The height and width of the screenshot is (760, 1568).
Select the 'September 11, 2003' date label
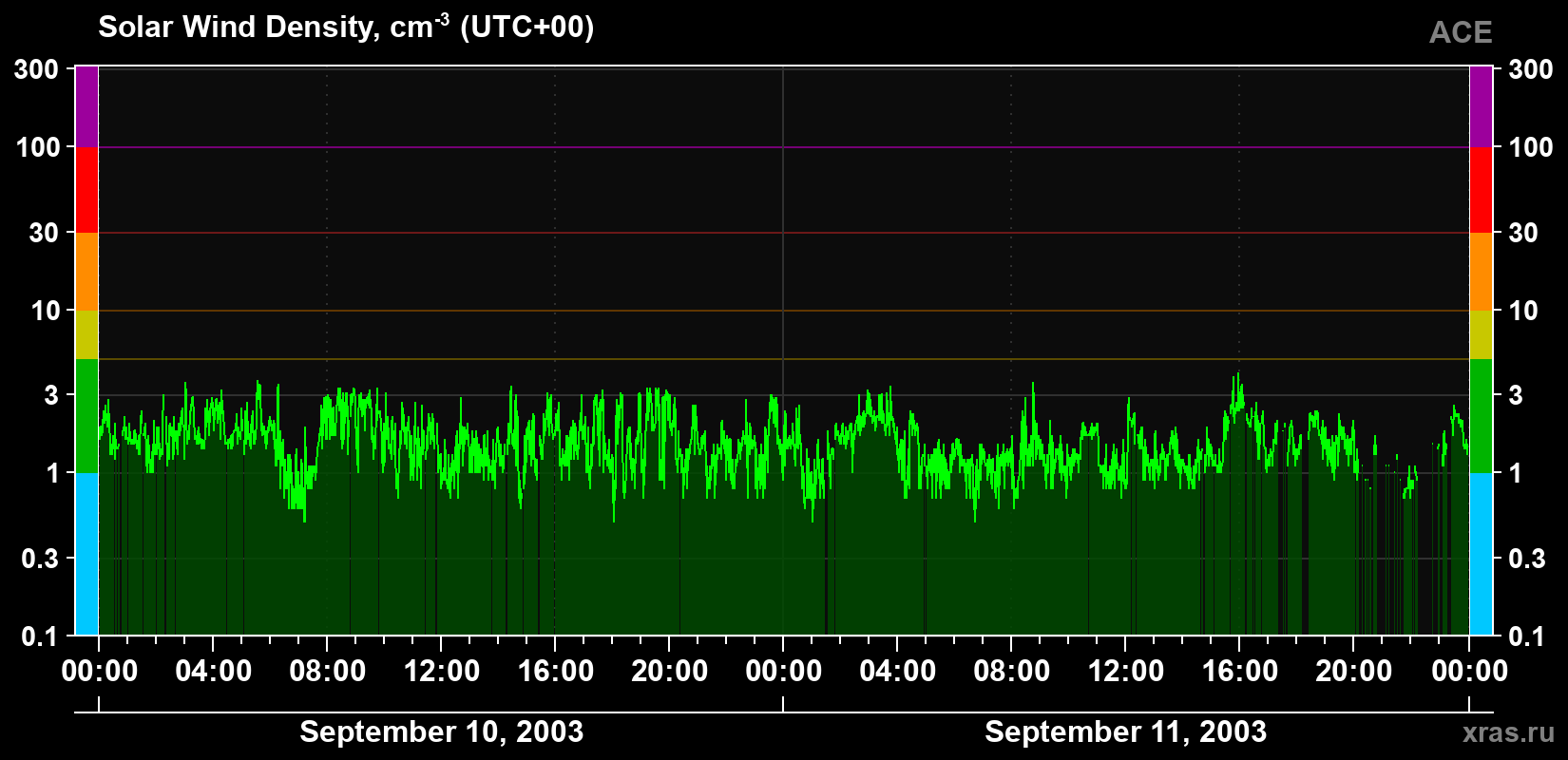point(1125,731)
